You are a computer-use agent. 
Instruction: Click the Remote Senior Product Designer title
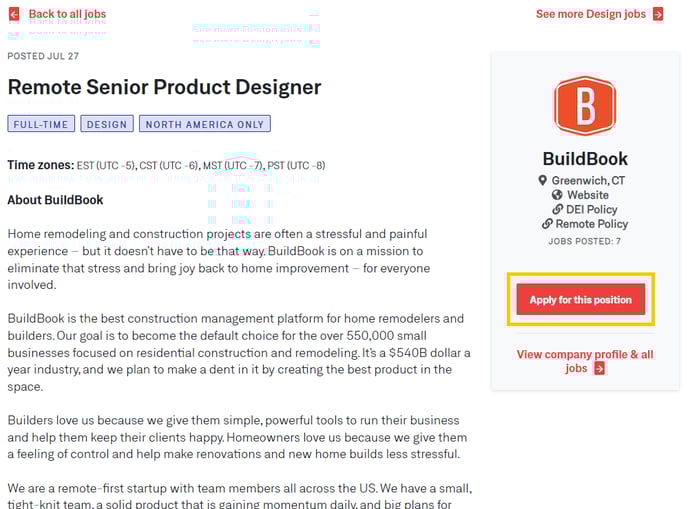[x=165, y=87]
